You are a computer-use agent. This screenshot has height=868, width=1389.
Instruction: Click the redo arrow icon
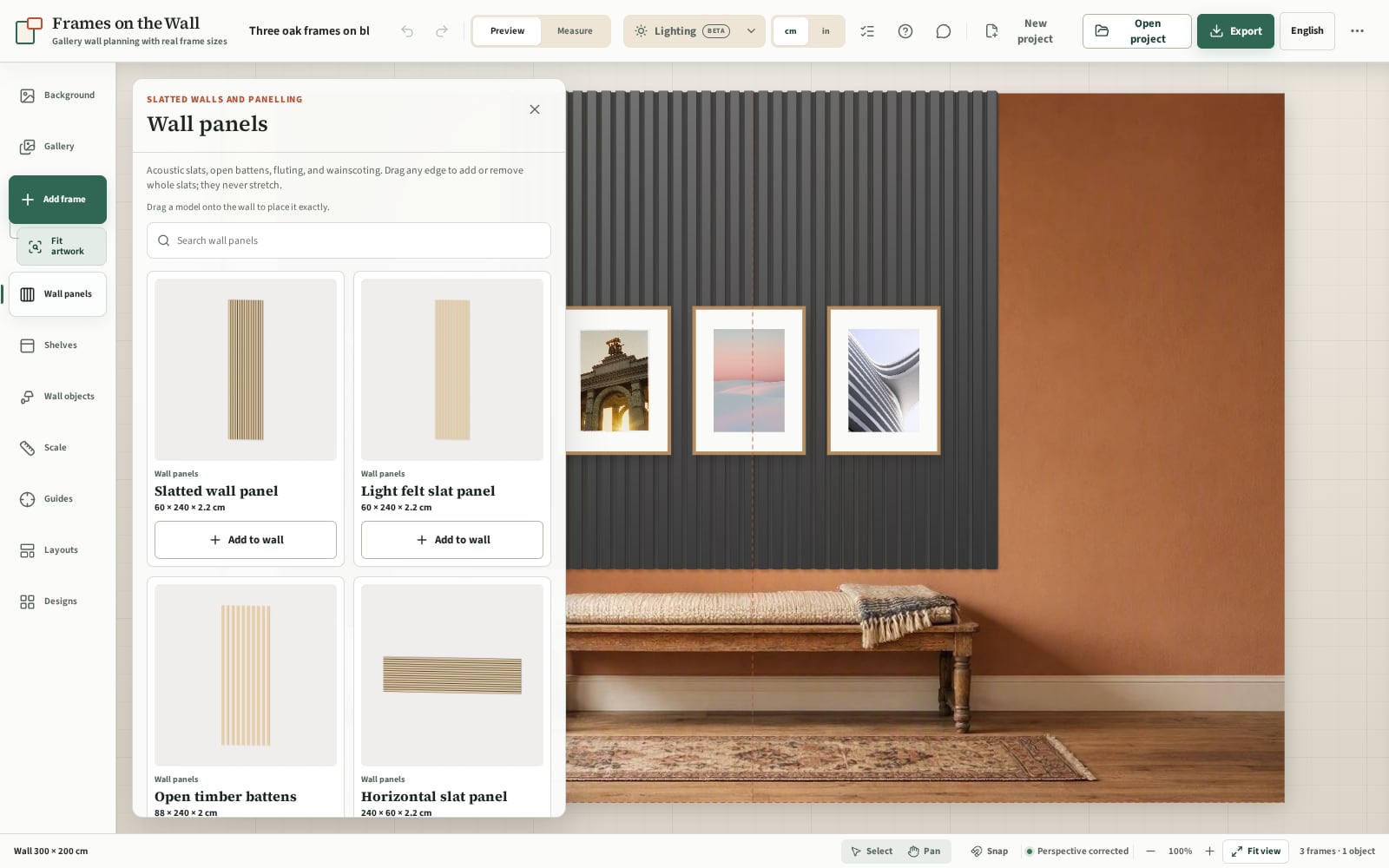[x=442, y=31]
